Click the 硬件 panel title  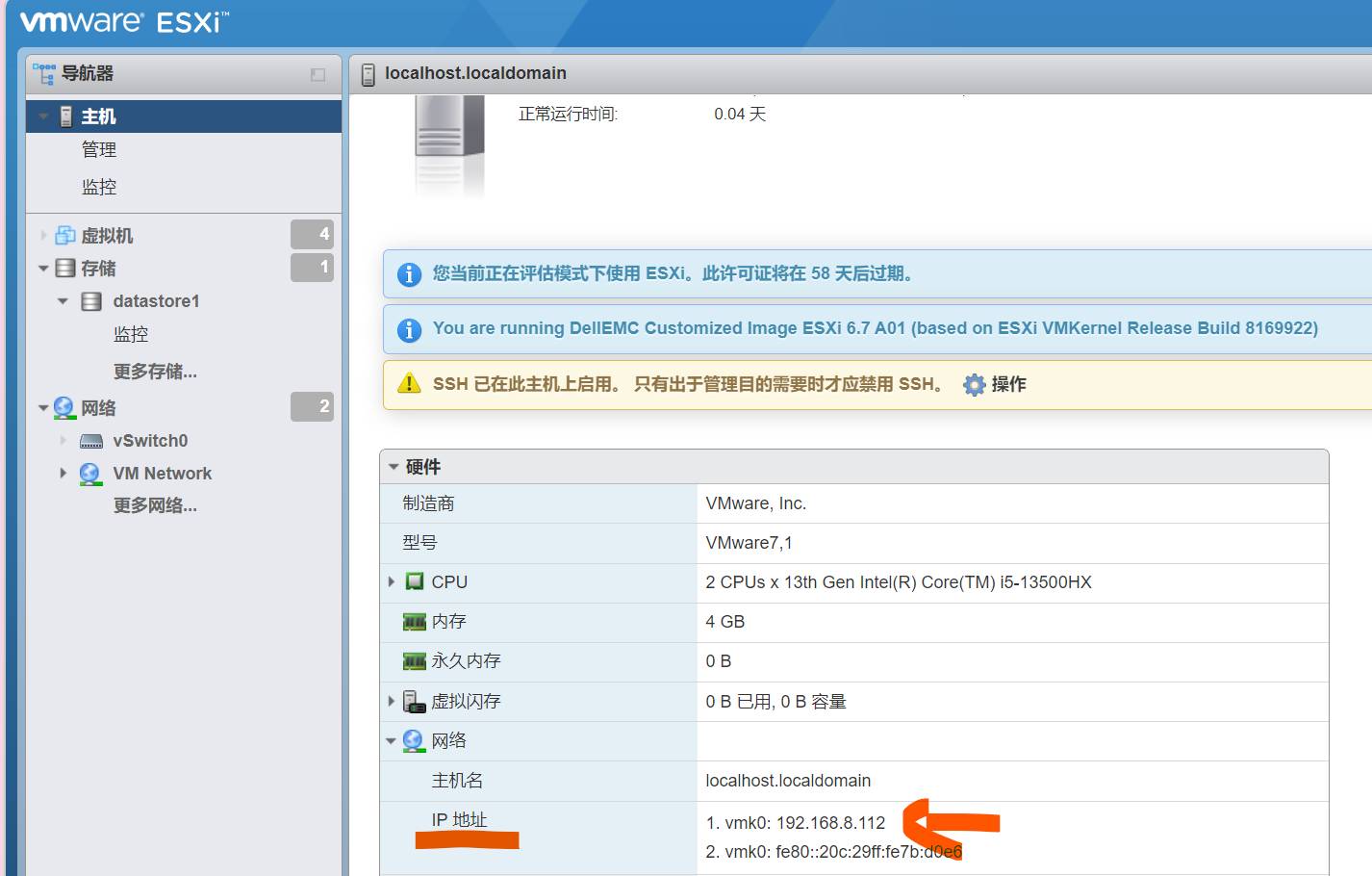(422, 467)
